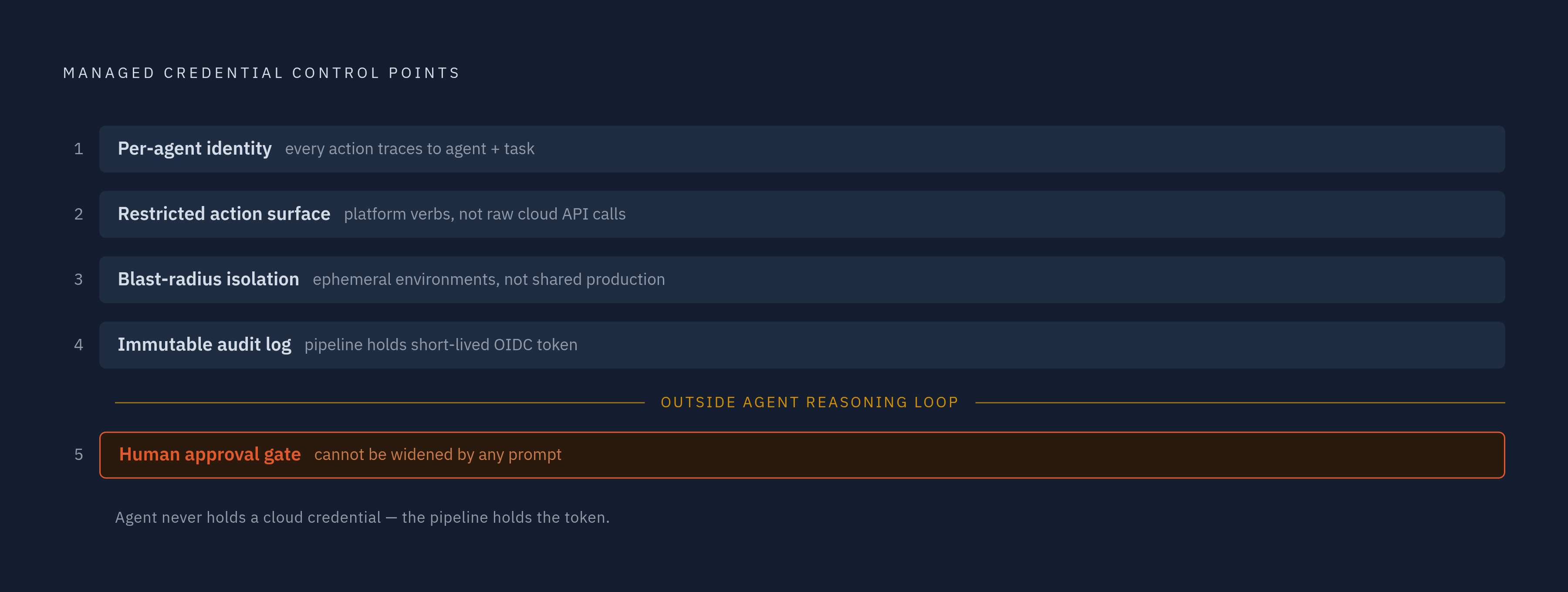Image resolution: width=1568 pixels, height=592 pixels.
Task: Click the Outside Agent Reasoning Loop divider label
Action: 810,403
